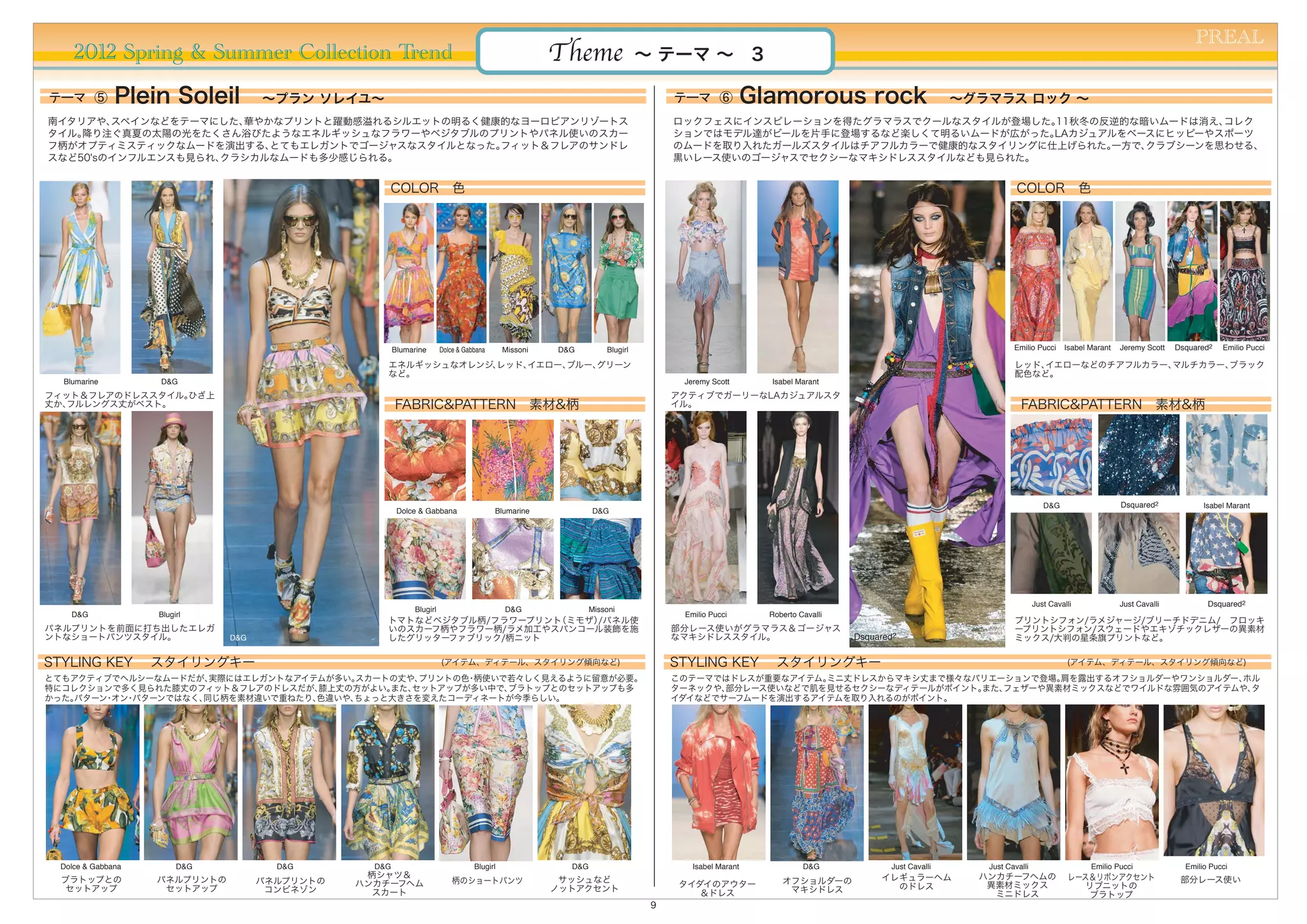Click the D&G yellow scarf print swatch
Viewport: 1307px width, 924px height.
click(601, 460)
